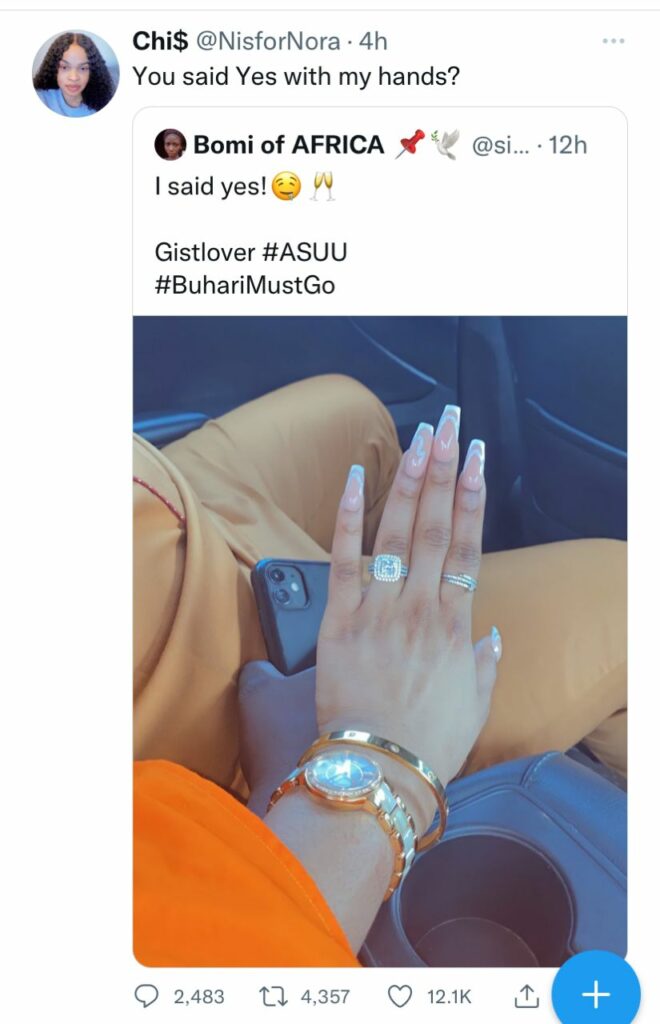
Task: Open the quoted tweet's hand photo
Action: point(380,641)
